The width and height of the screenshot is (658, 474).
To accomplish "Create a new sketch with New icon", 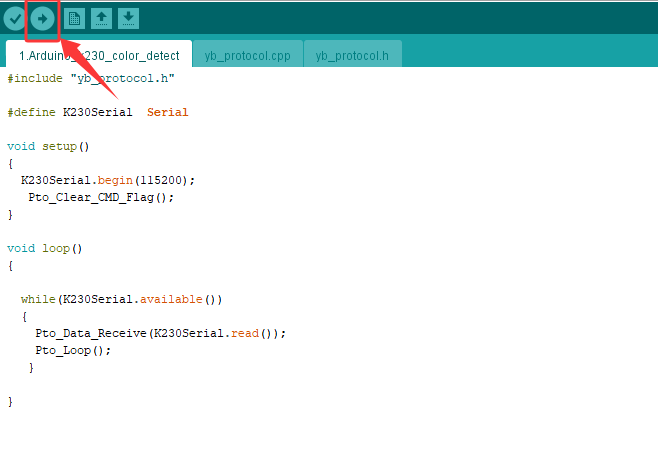I will [x=74, y=19].
